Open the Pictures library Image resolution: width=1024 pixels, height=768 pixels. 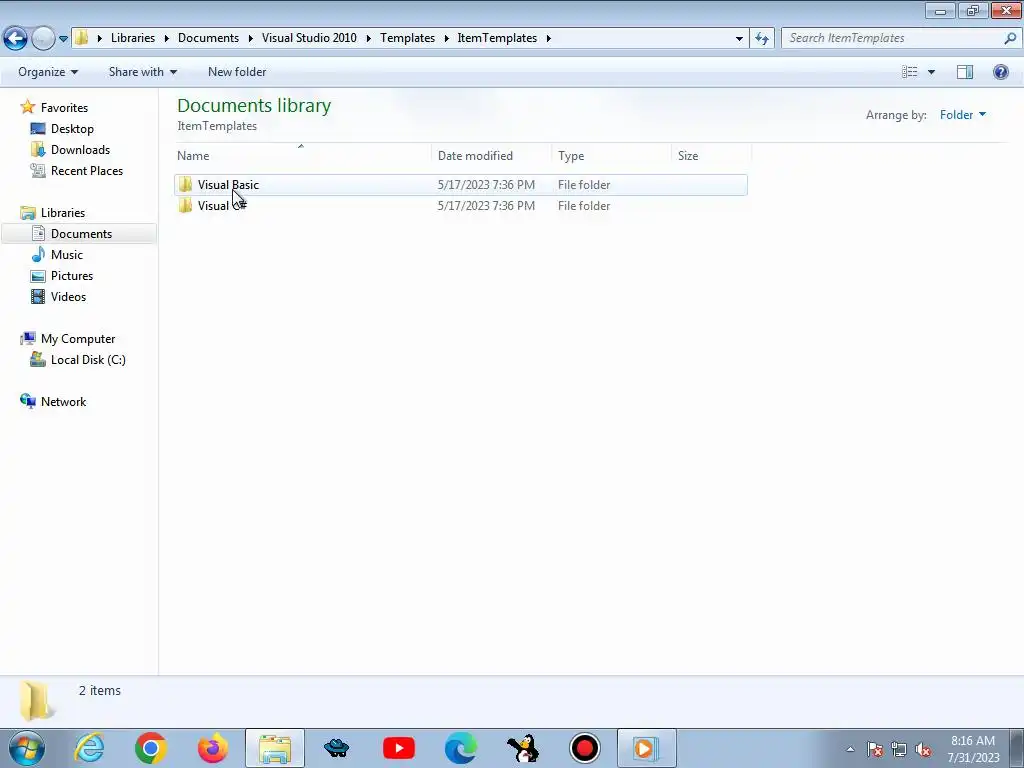click(x=72, y=276)
